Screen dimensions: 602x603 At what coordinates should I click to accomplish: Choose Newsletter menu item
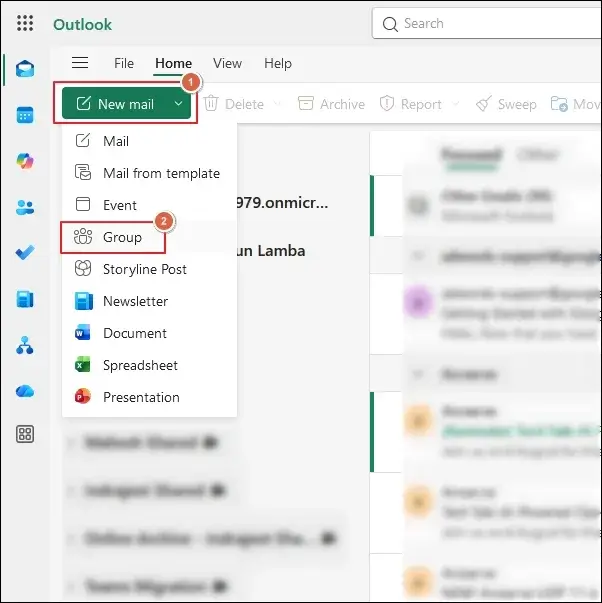point(149,301)
